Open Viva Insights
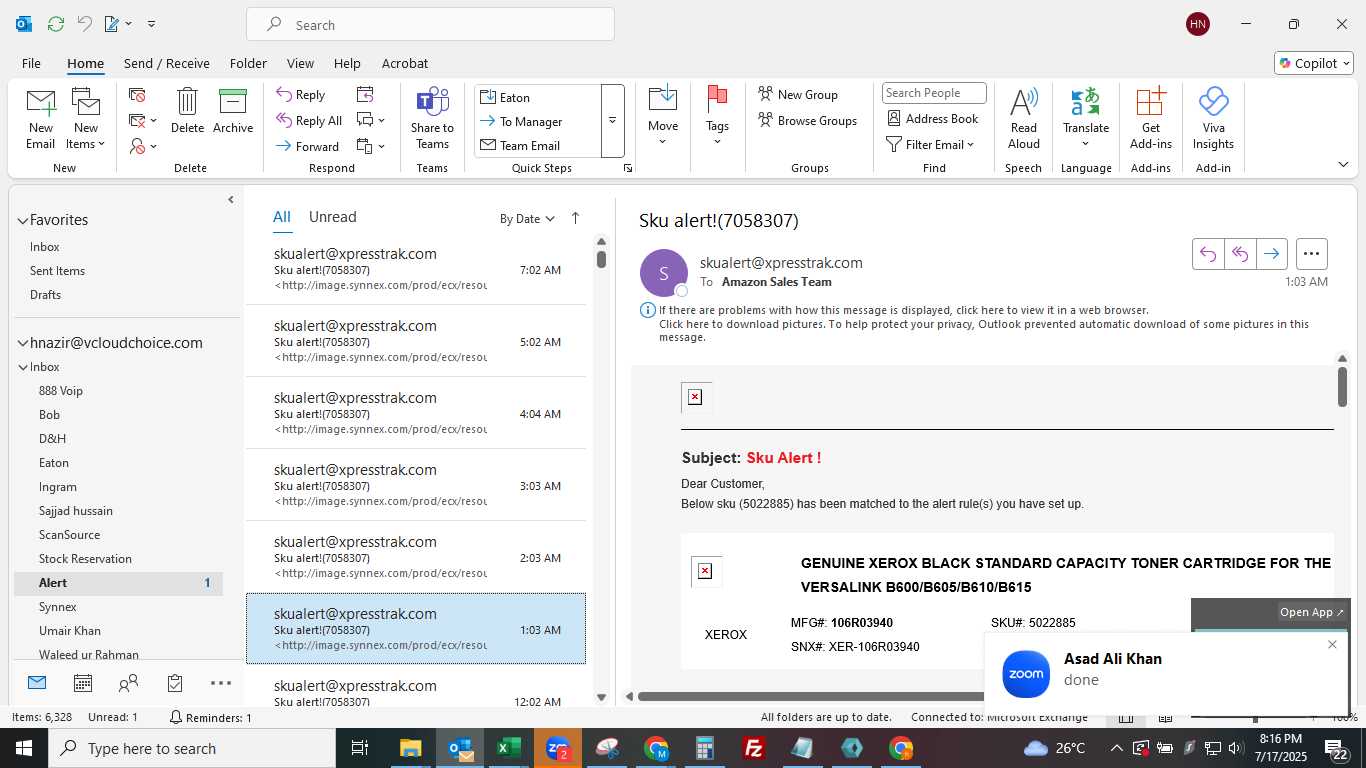Screen dimensions: 1366x768 [x=1213, y=118]
